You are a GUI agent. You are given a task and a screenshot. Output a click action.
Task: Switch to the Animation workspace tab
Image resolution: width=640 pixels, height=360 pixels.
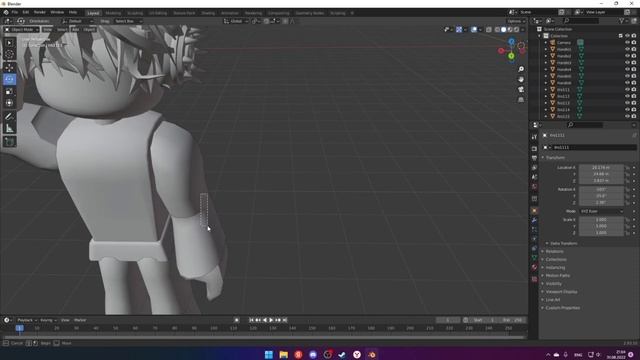tap(230, 13)
